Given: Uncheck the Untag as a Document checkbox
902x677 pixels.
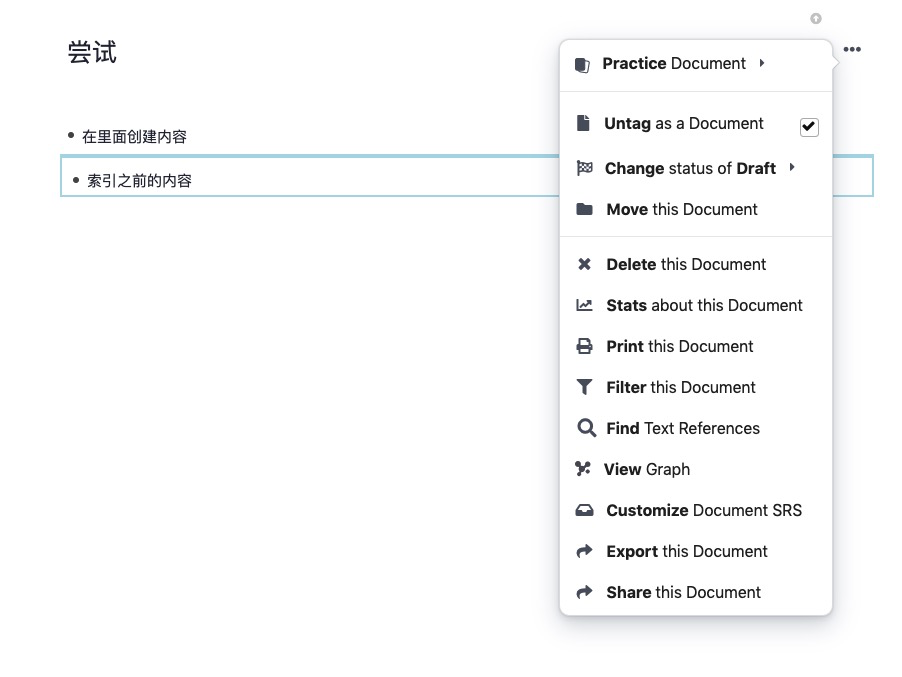Looking at the screenshot, I should click(x=809, y=126).
